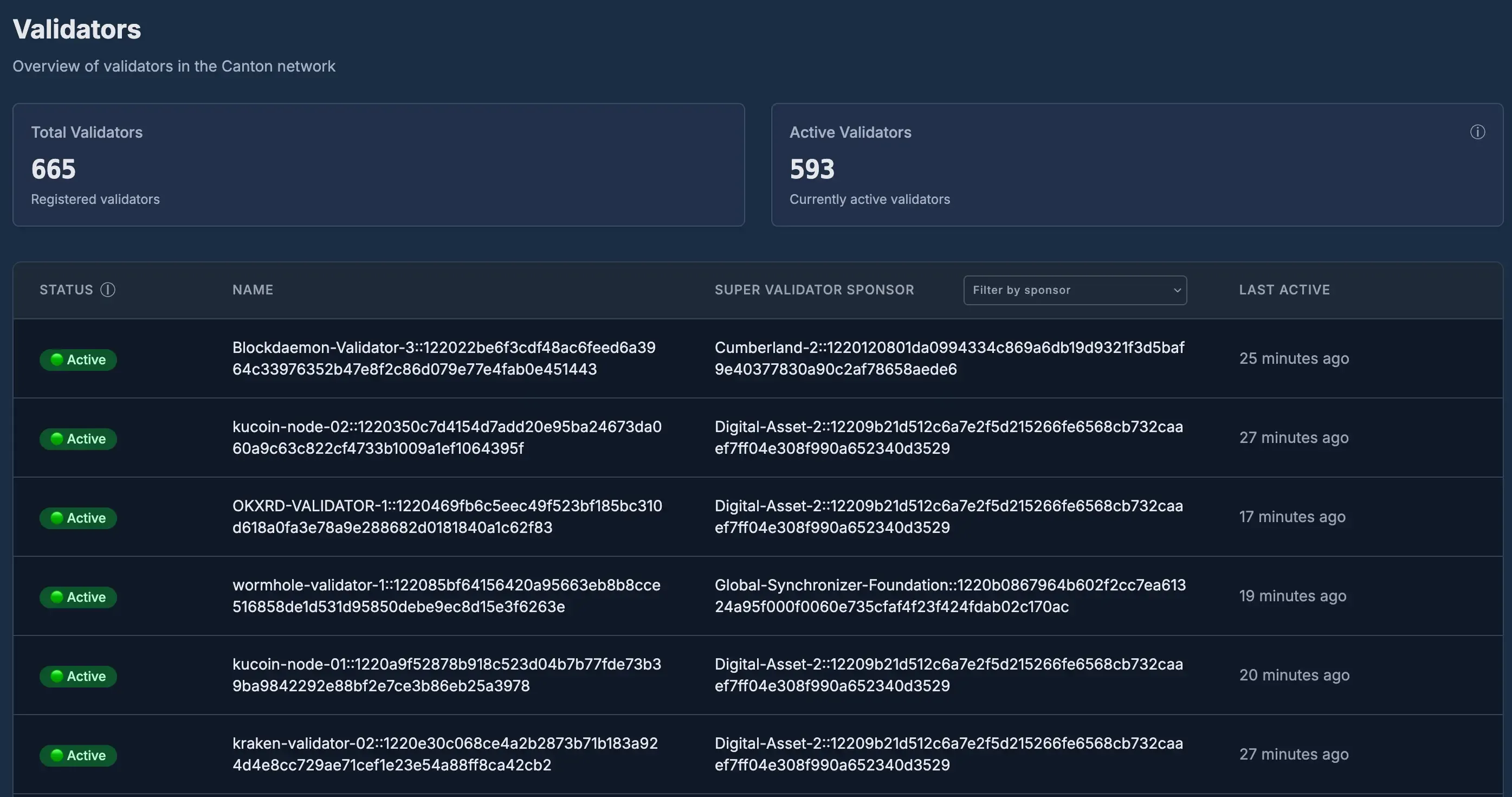Click the NAME column header

click(x=253, y=290)
